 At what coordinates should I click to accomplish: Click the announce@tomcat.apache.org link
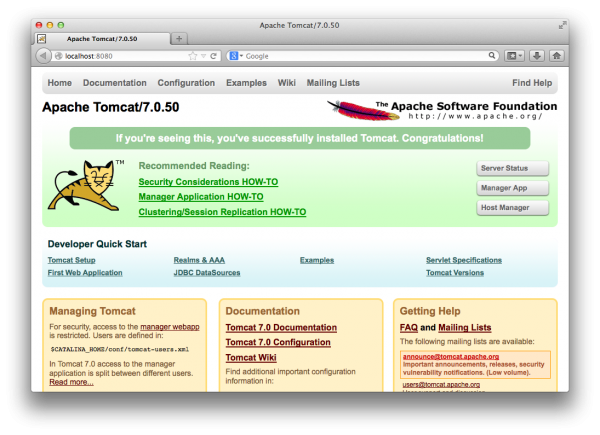[451, 356]
